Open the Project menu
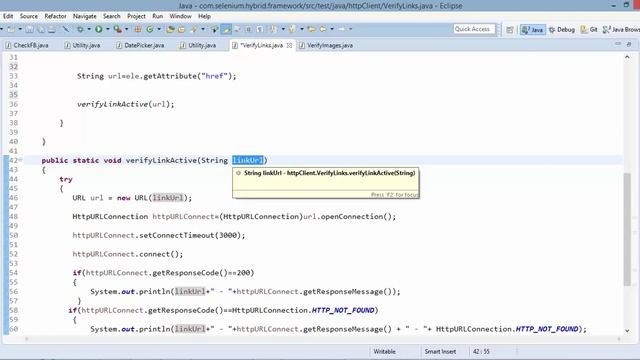Viewport: 640px width, 360px height. click(136, 16)
